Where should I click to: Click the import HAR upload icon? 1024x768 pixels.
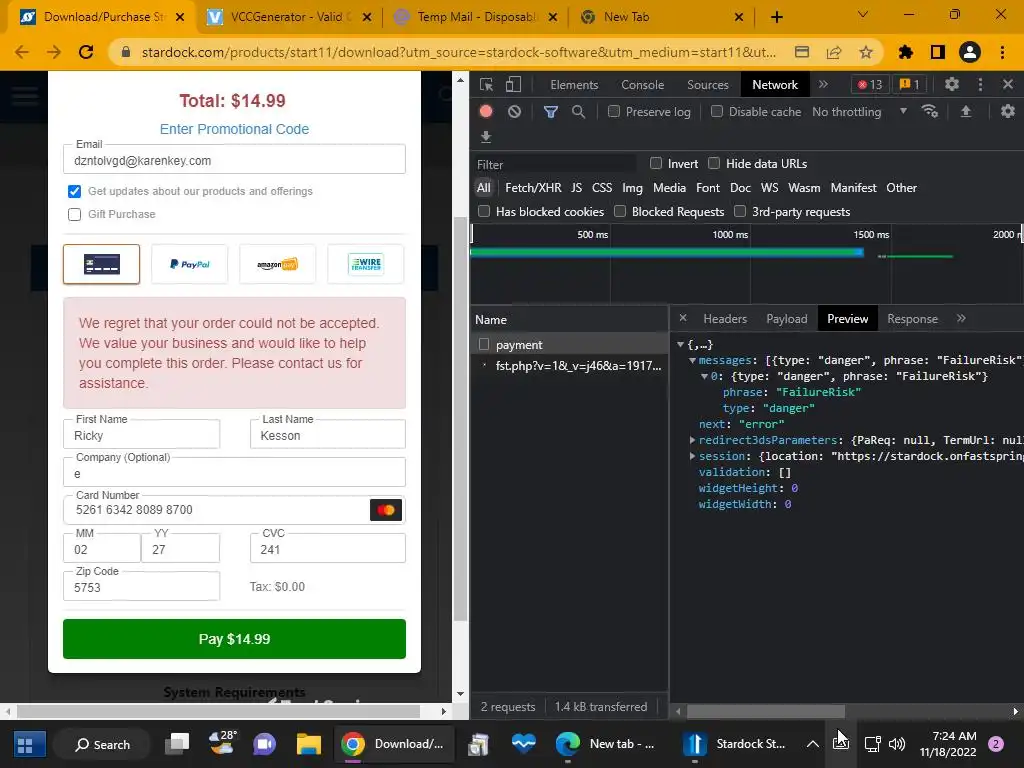pyautogui.click(x=965, y=112)
